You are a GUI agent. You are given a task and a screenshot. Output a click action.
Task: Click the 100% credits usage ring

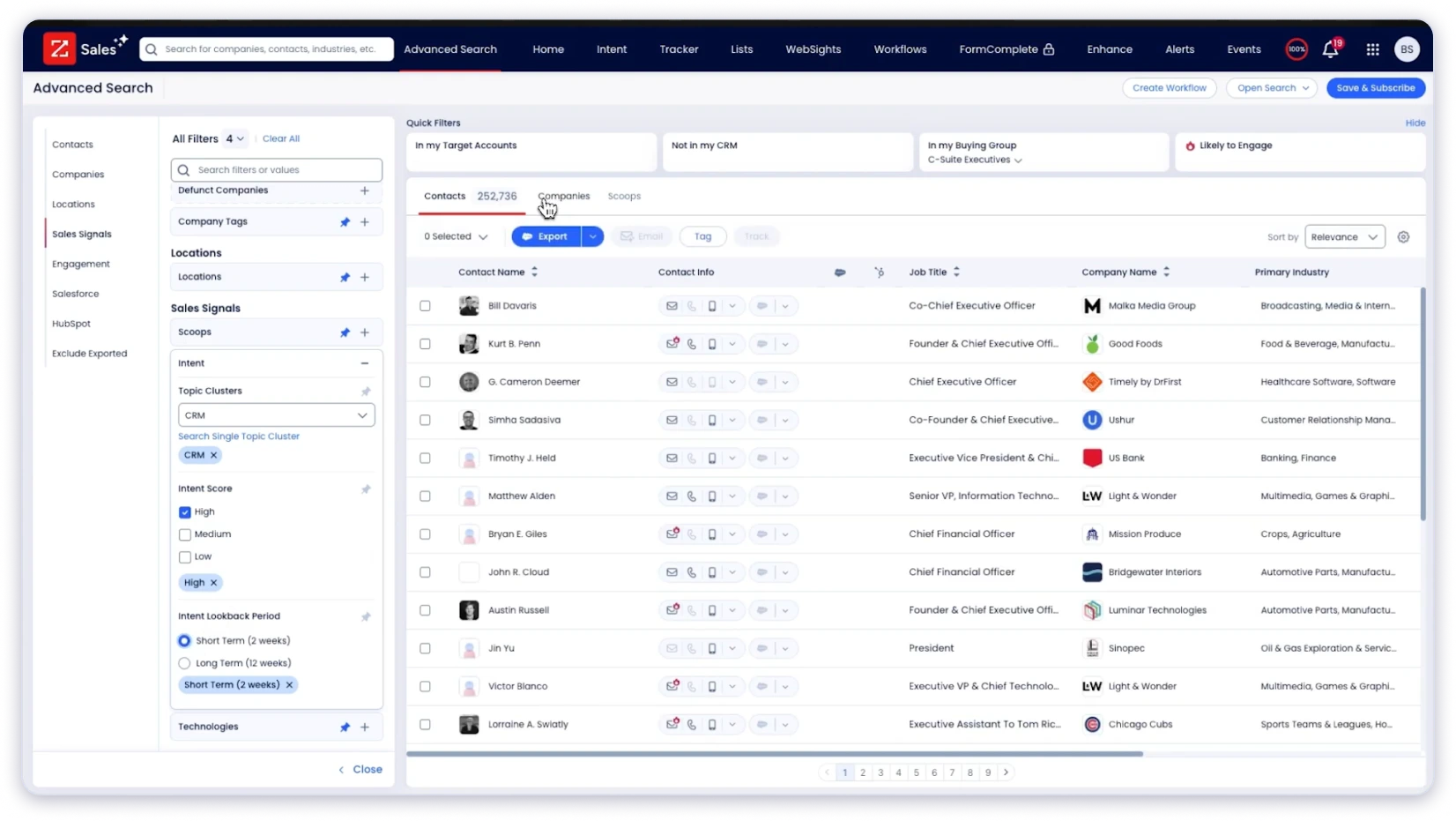click(1296, 49)
